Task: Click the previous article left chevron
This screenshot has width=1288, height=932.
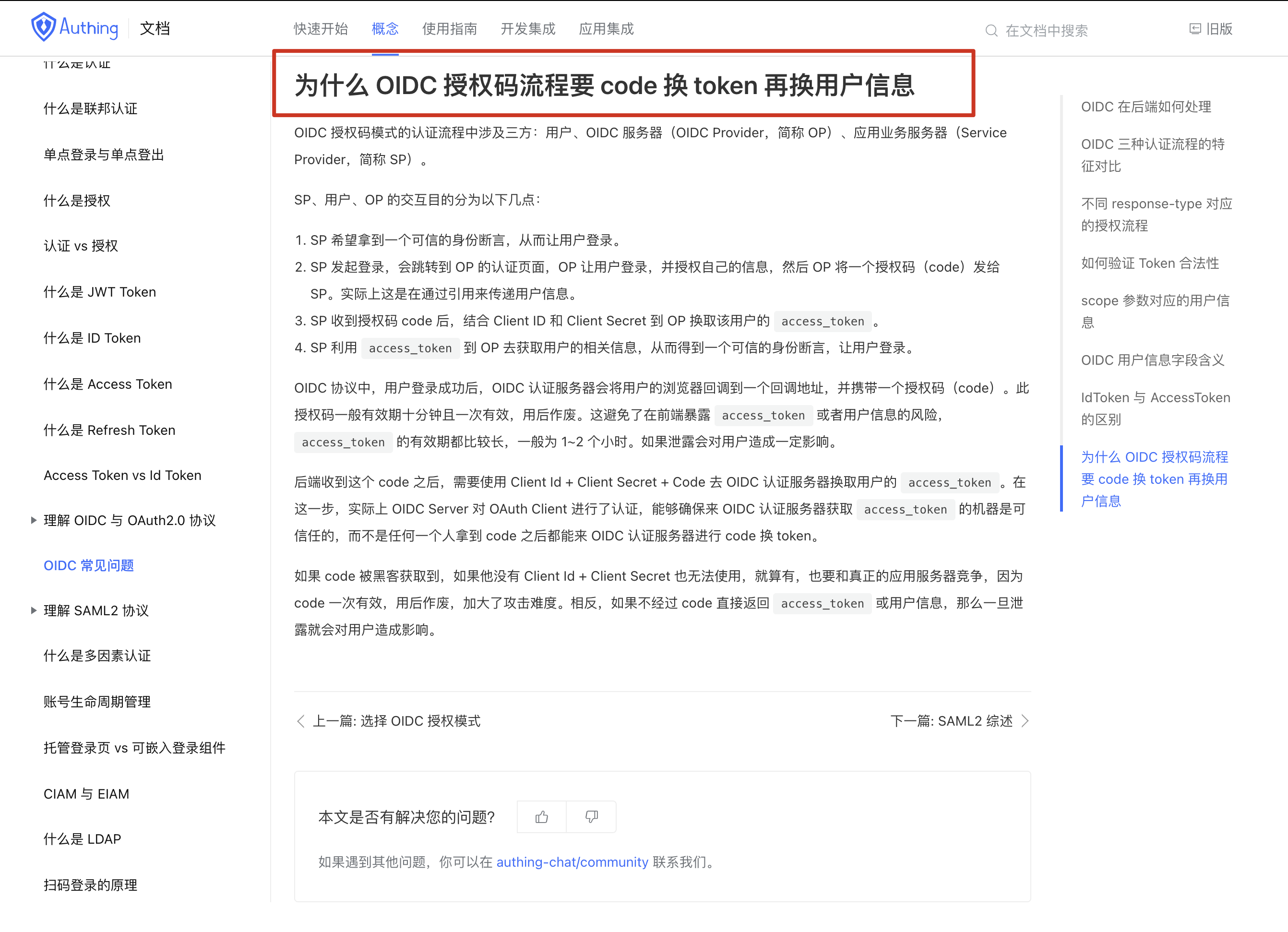Action: coord(301,721)
